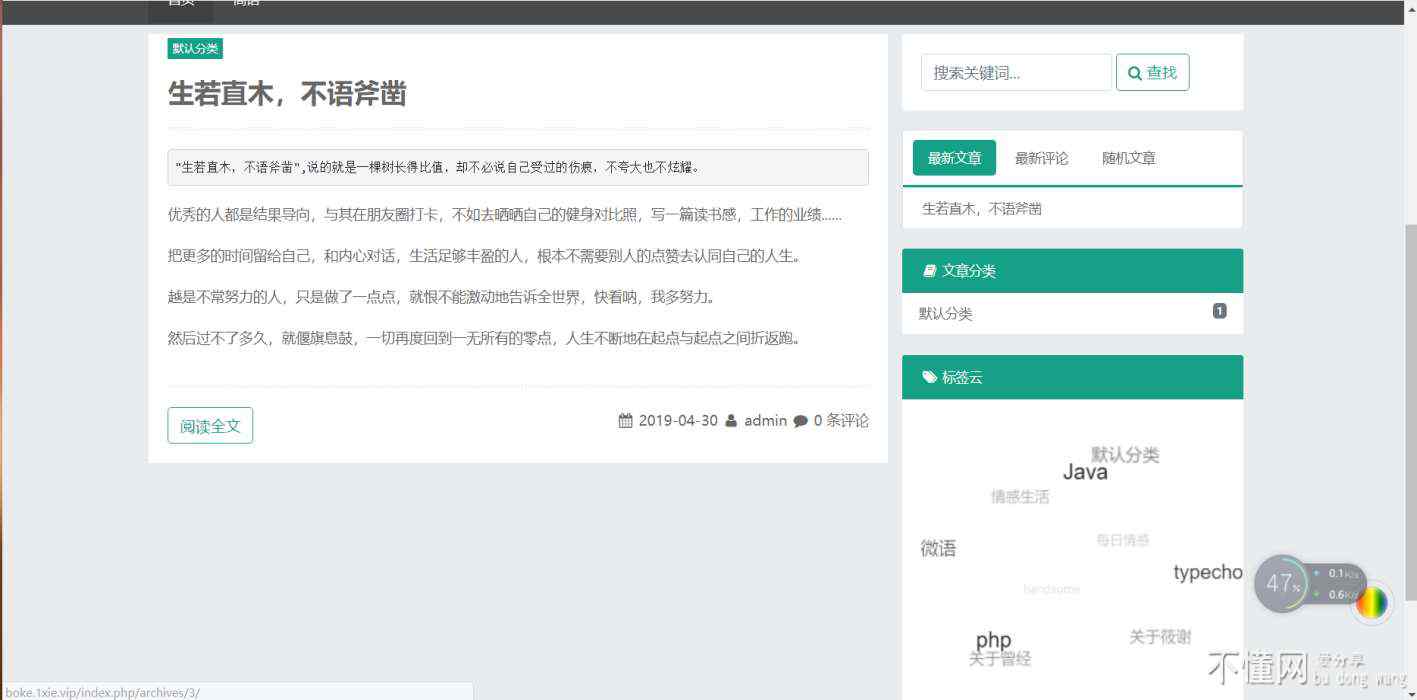Click the typecho tag in tag cloud

point(1207,572)
